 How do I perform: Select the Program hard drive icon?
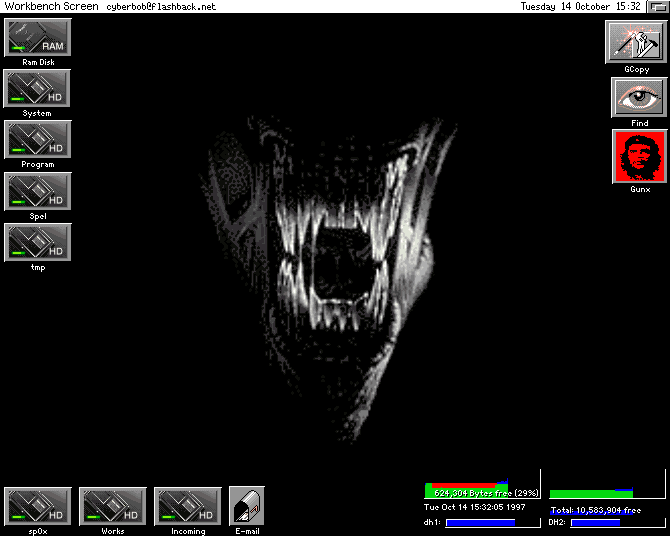(x=38, y=140)
